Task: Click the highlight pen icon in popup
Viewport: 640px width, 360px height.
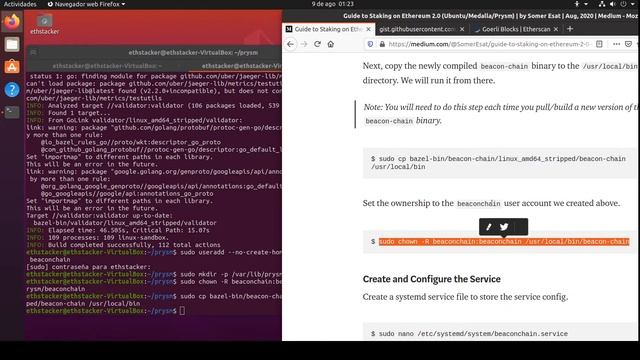Action: point(489,227)
